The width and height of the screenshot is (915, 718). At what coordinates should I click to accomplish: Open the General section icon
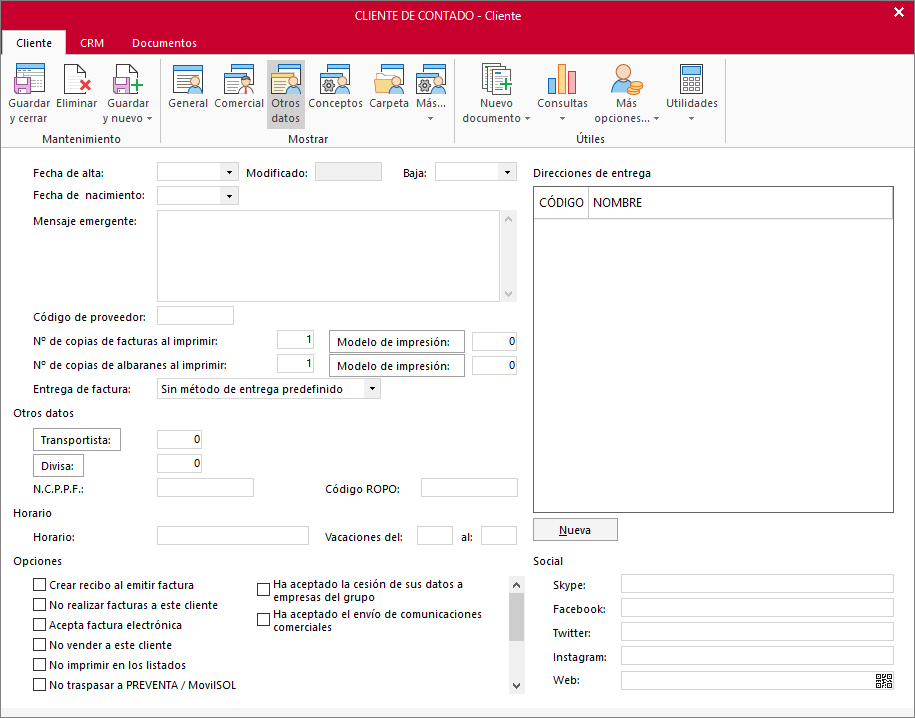click(188, 80)
